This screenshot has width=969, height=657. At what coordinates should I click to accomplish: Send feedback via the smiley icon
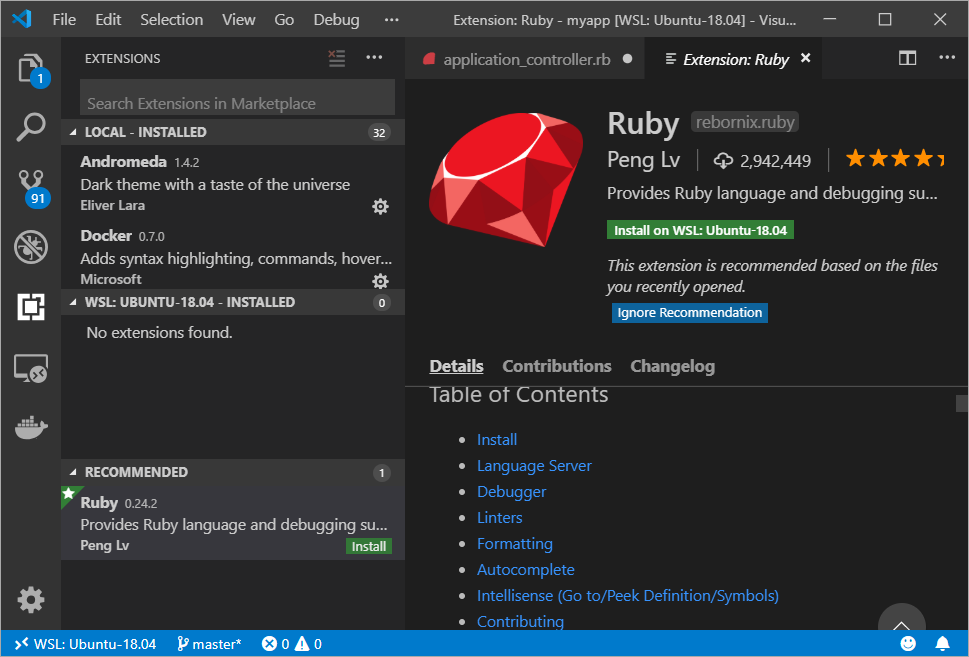click(908, 644)
